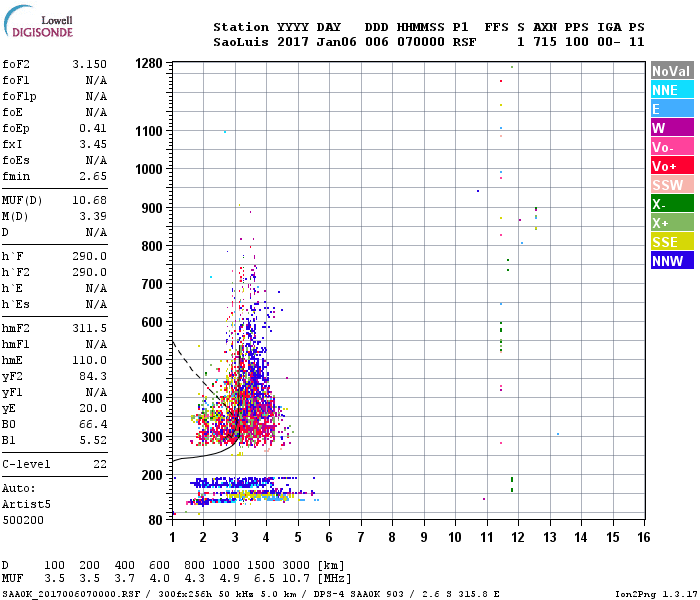Click the 500 height axis label
This screenshot has width=700, height=600.
pyautogui.click(x=152, y=360)
